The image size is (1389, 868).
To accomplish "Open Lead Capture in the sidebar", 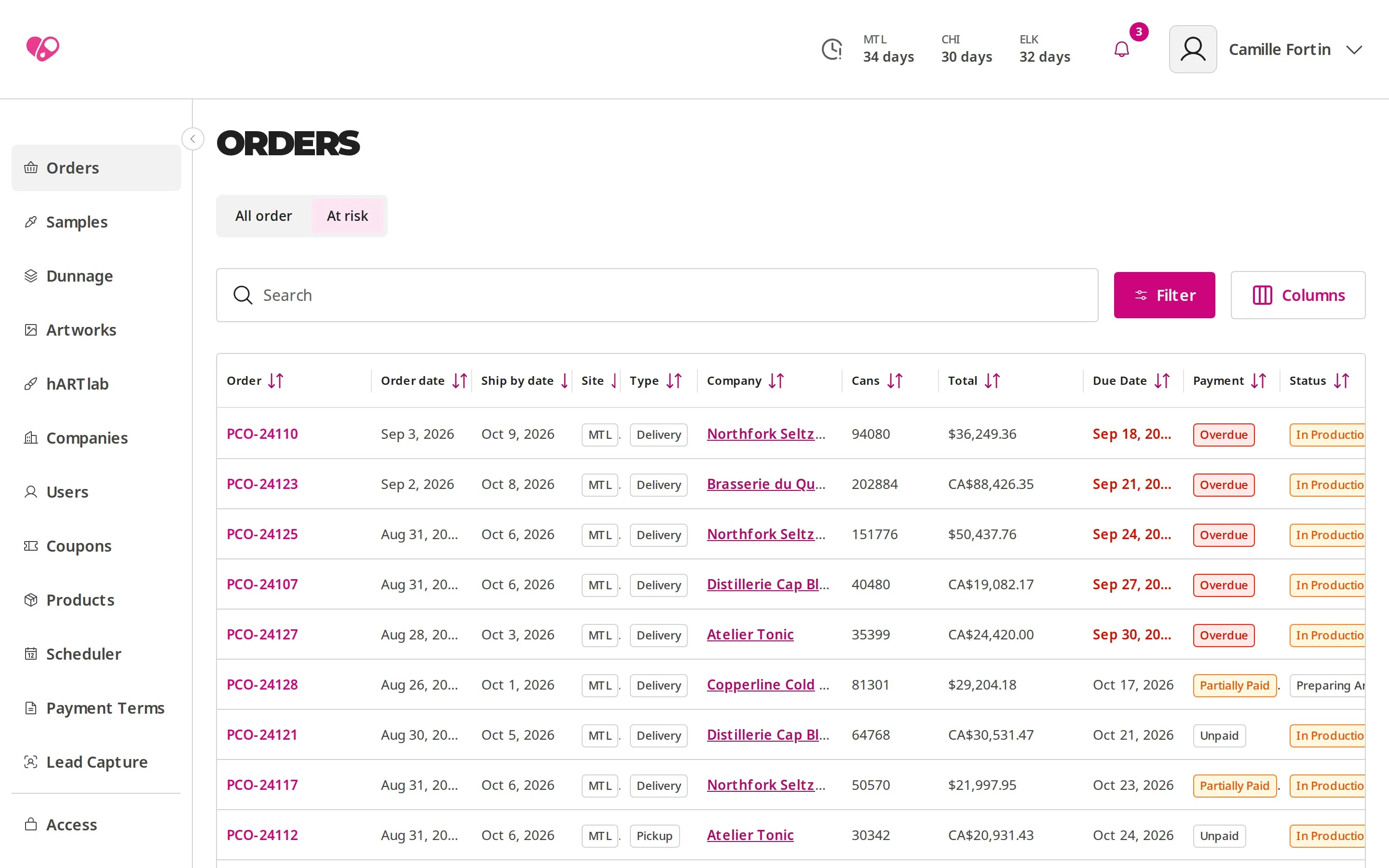I will coord(96,762).
